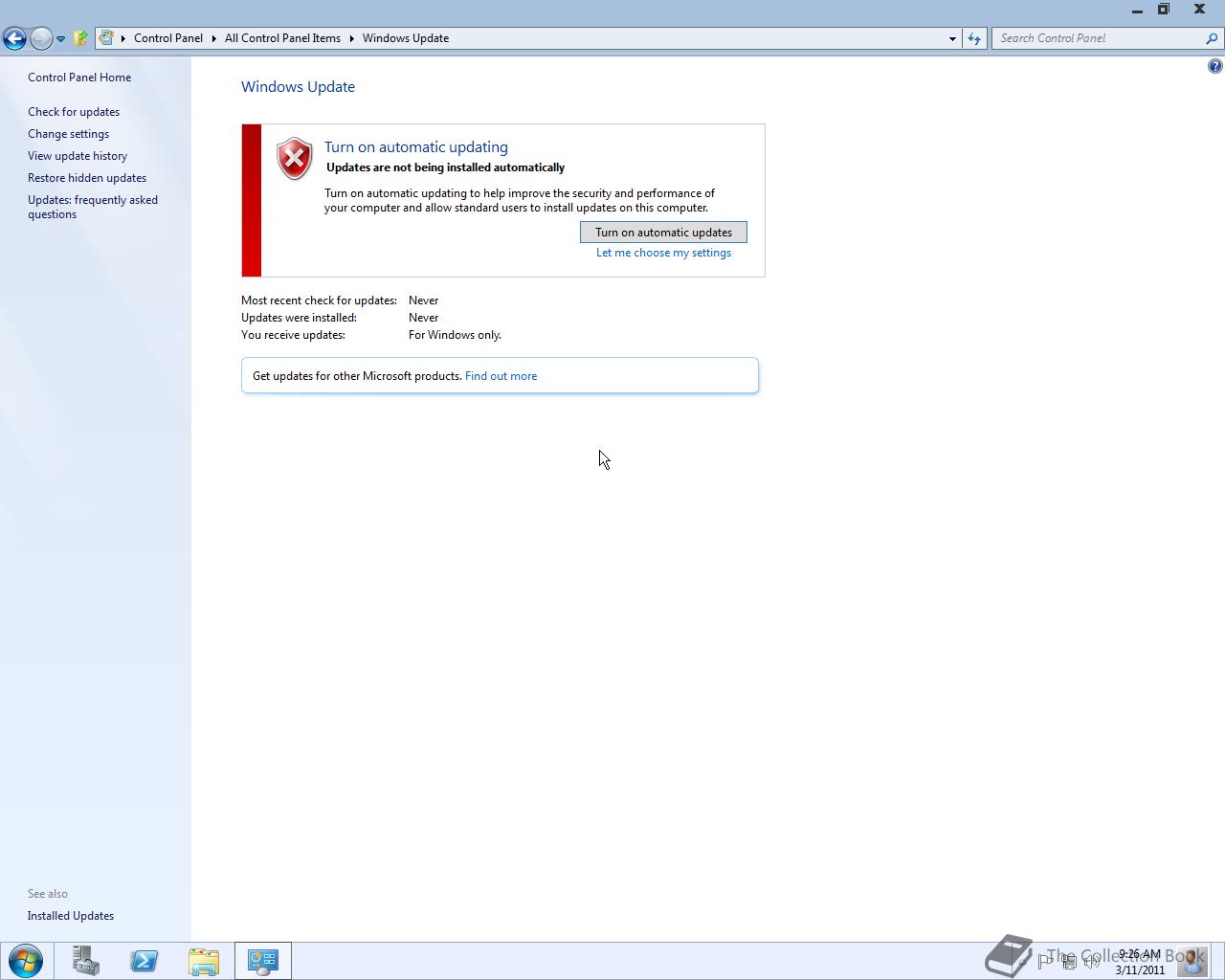Open Windows Explorer from taskbar
This screenshot has height=980, width=1225.
click(x=204, y=961)
